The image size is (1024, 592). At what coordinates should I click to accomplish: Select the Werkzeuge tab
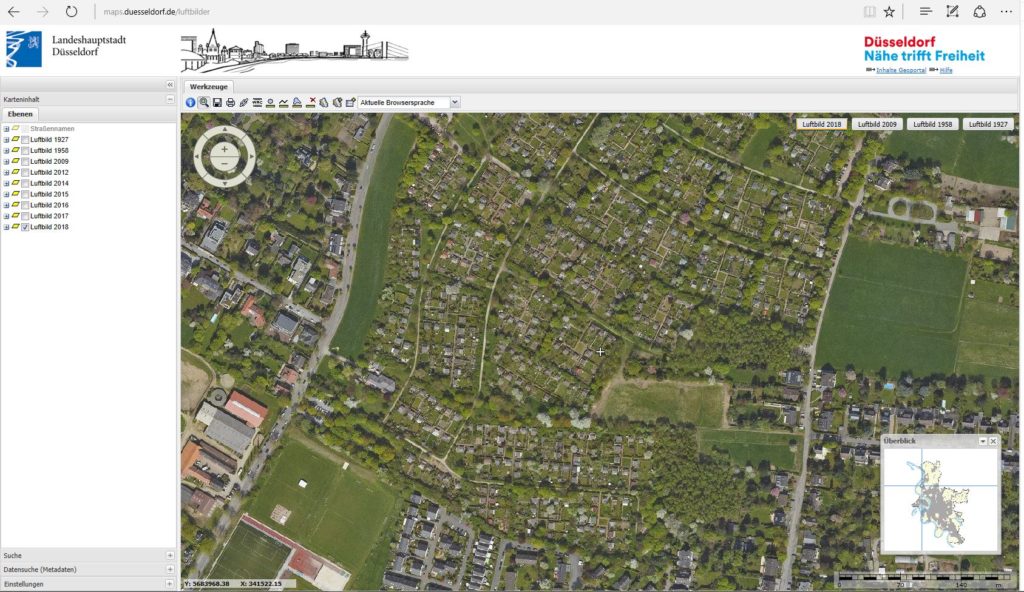pyautogui.click(x=209, y=87)
